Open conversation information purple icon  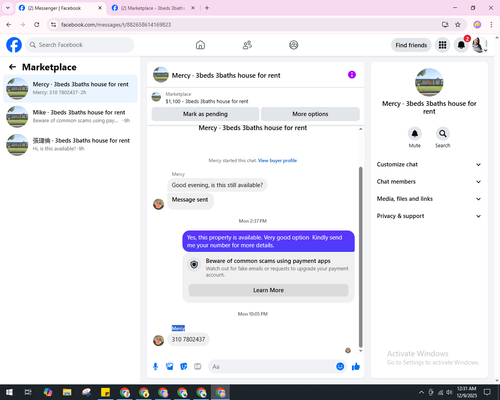(x=352, y=75)
